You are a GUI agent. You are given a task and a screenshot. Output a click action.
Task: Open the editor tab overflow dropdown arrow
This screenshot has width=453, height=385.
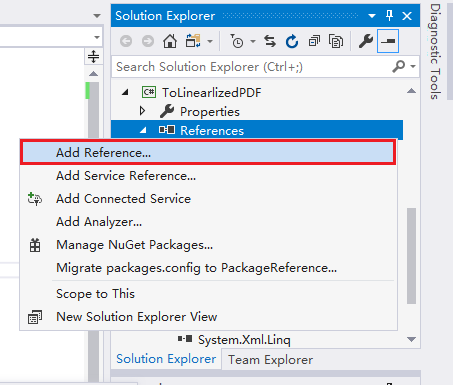point(97,16)
